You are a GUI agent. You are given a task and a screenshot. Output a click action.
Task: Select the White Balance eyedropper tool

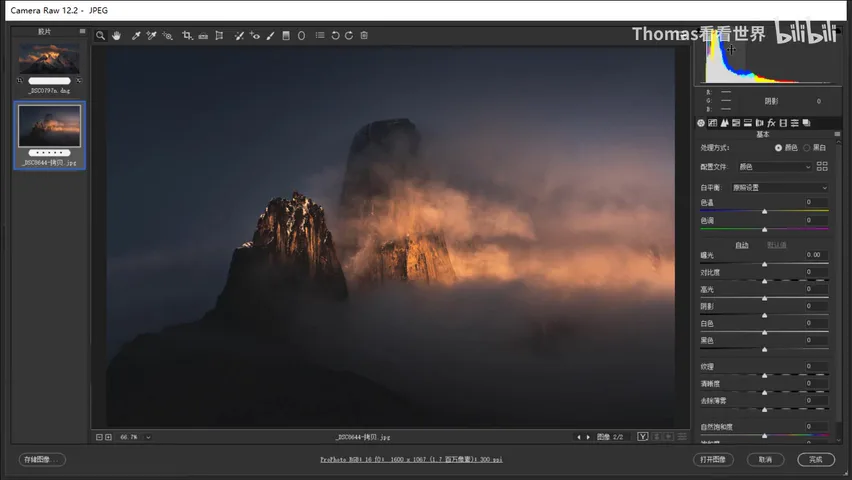(x=136, y=35)
